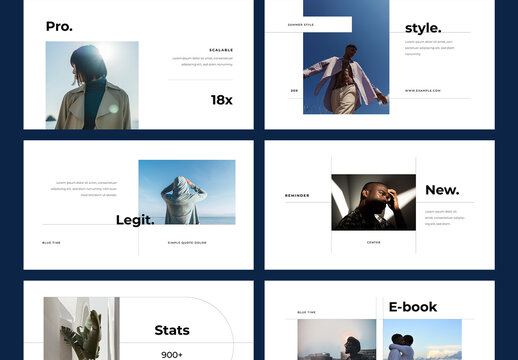Image resolution: width=518 pixels, height=360 pixels.
Task: Click the 'SUMMER STYLE' label
Action: coord(301,25)
